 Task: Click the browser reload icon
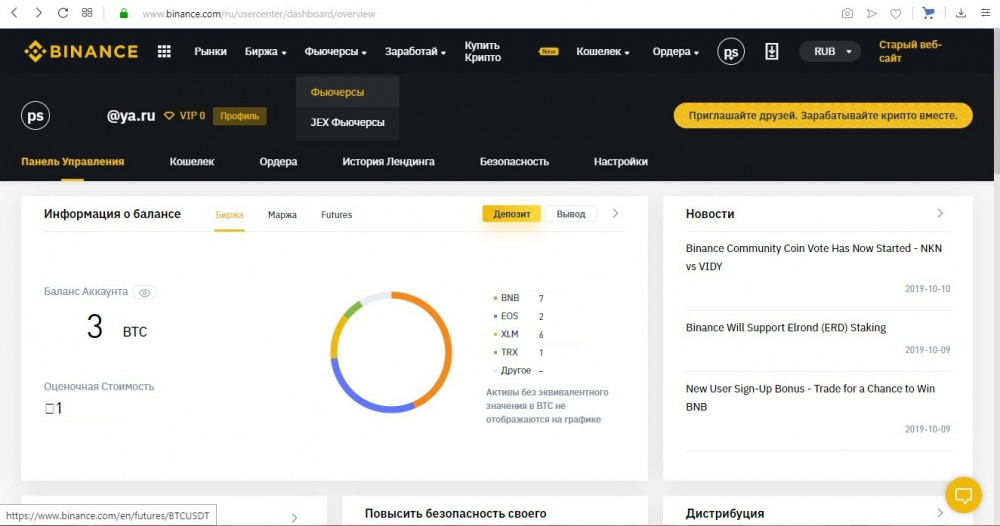coord(63,14)
